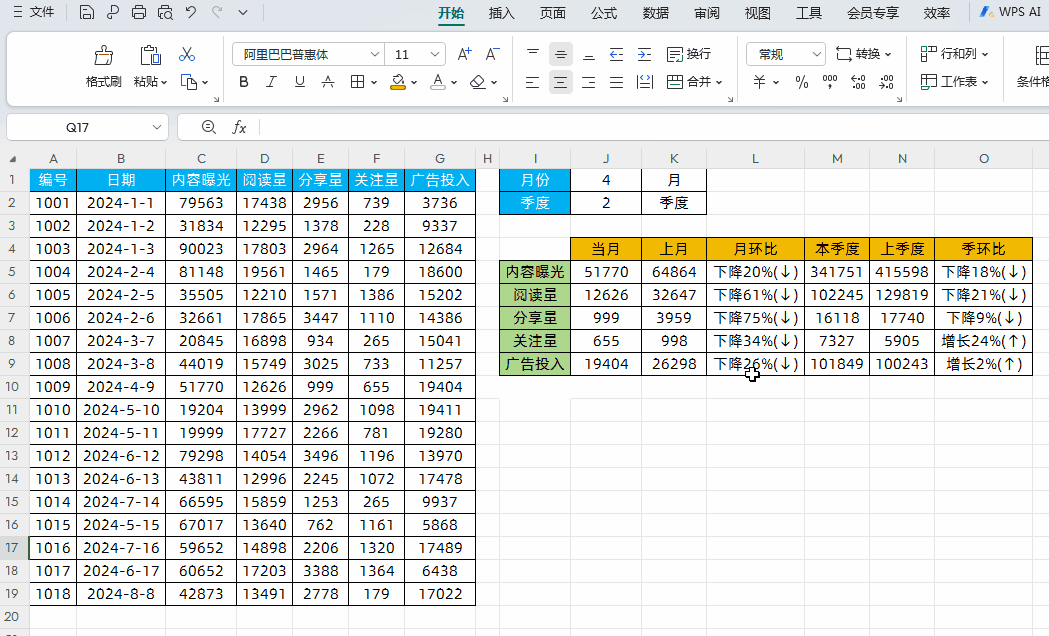
Task: Click the Justify alignment icon
Action: point(616,82)
